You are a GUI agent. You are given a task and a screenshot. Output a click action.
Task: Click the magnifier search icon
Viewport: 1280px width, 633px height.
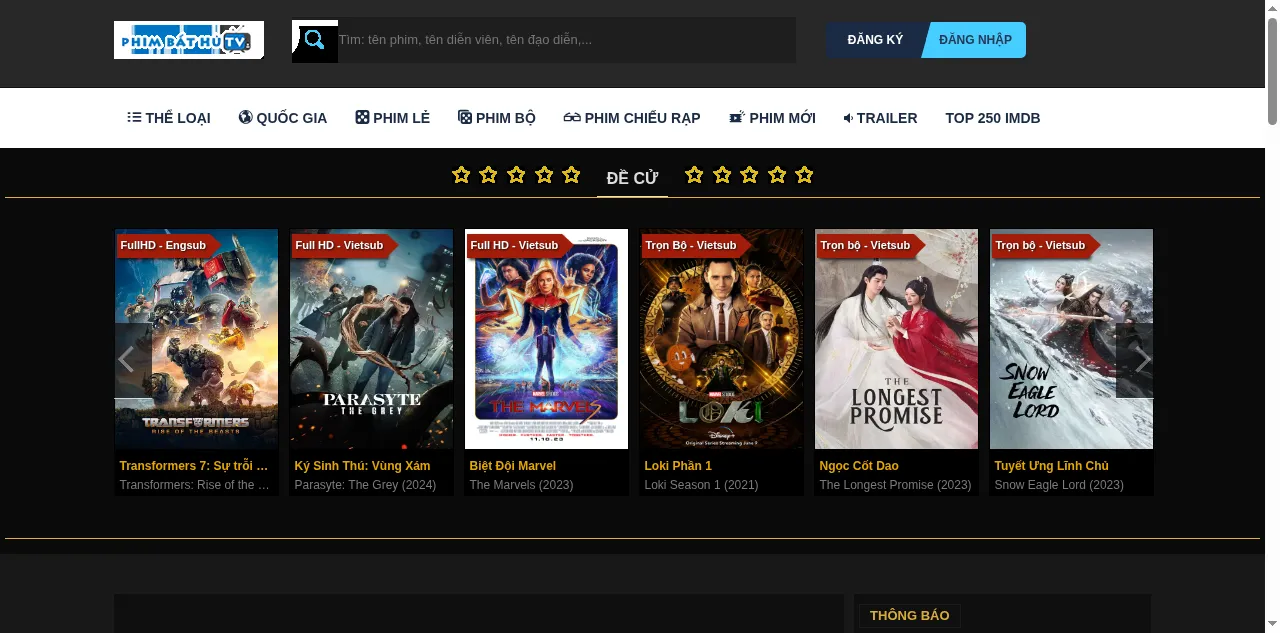click(x=315, y=40)
